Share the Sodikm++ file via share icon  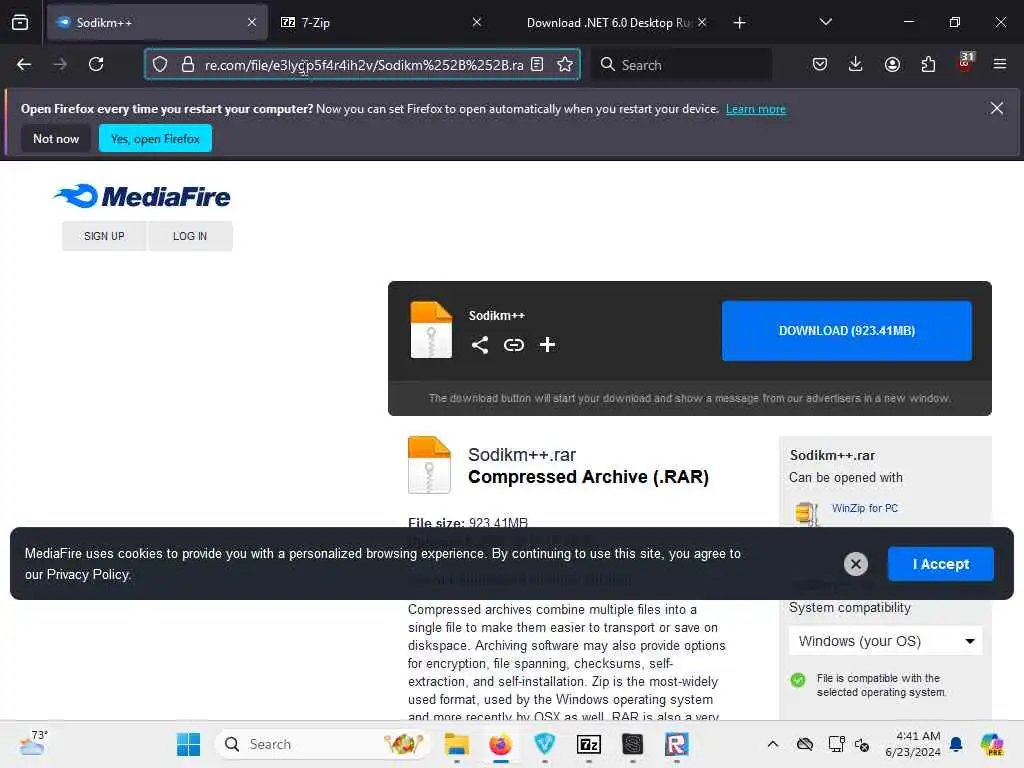point(480,345)
